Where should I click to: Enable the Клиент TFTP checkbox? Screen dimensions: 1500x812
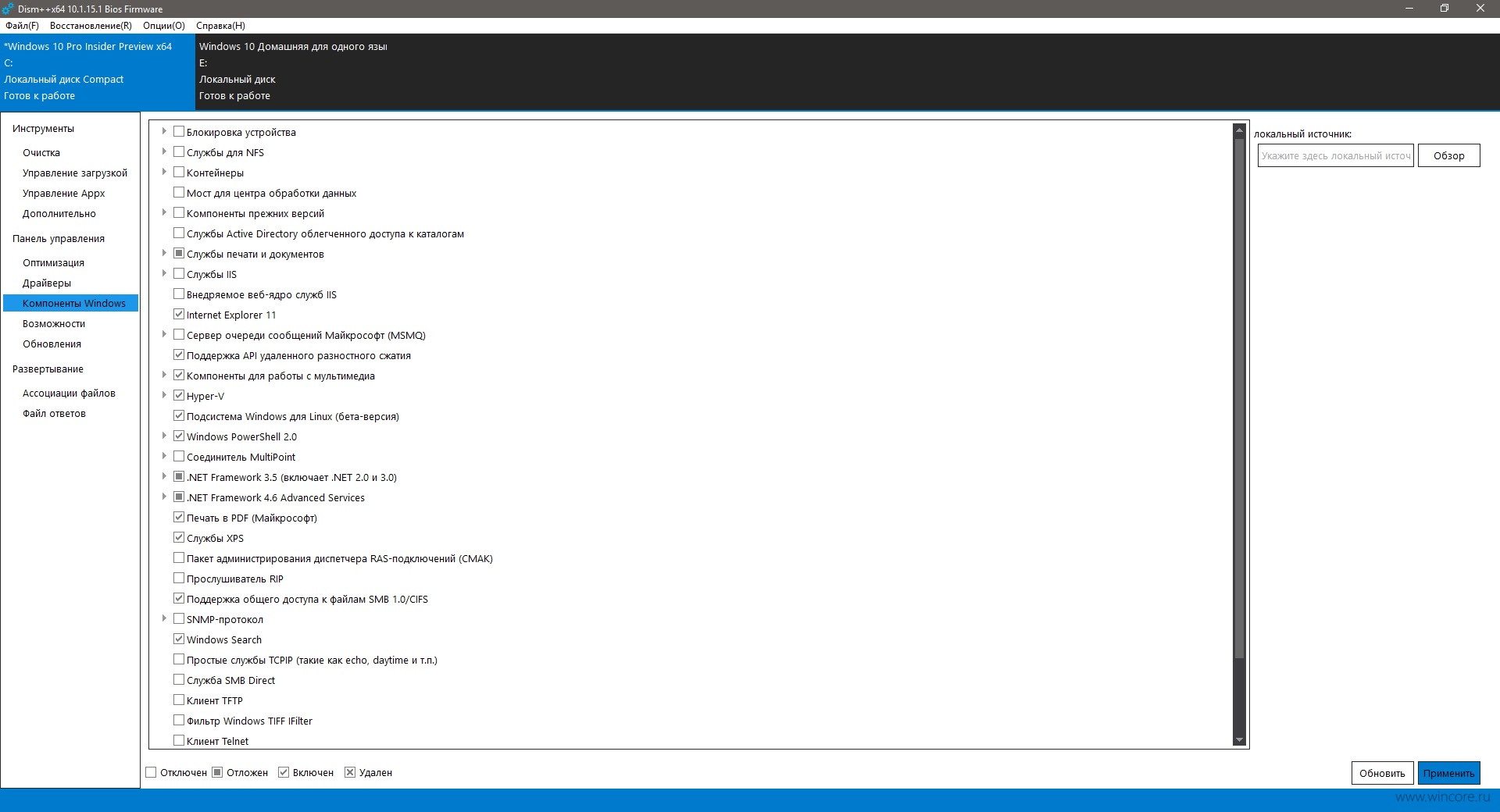(x=179, y=700)
